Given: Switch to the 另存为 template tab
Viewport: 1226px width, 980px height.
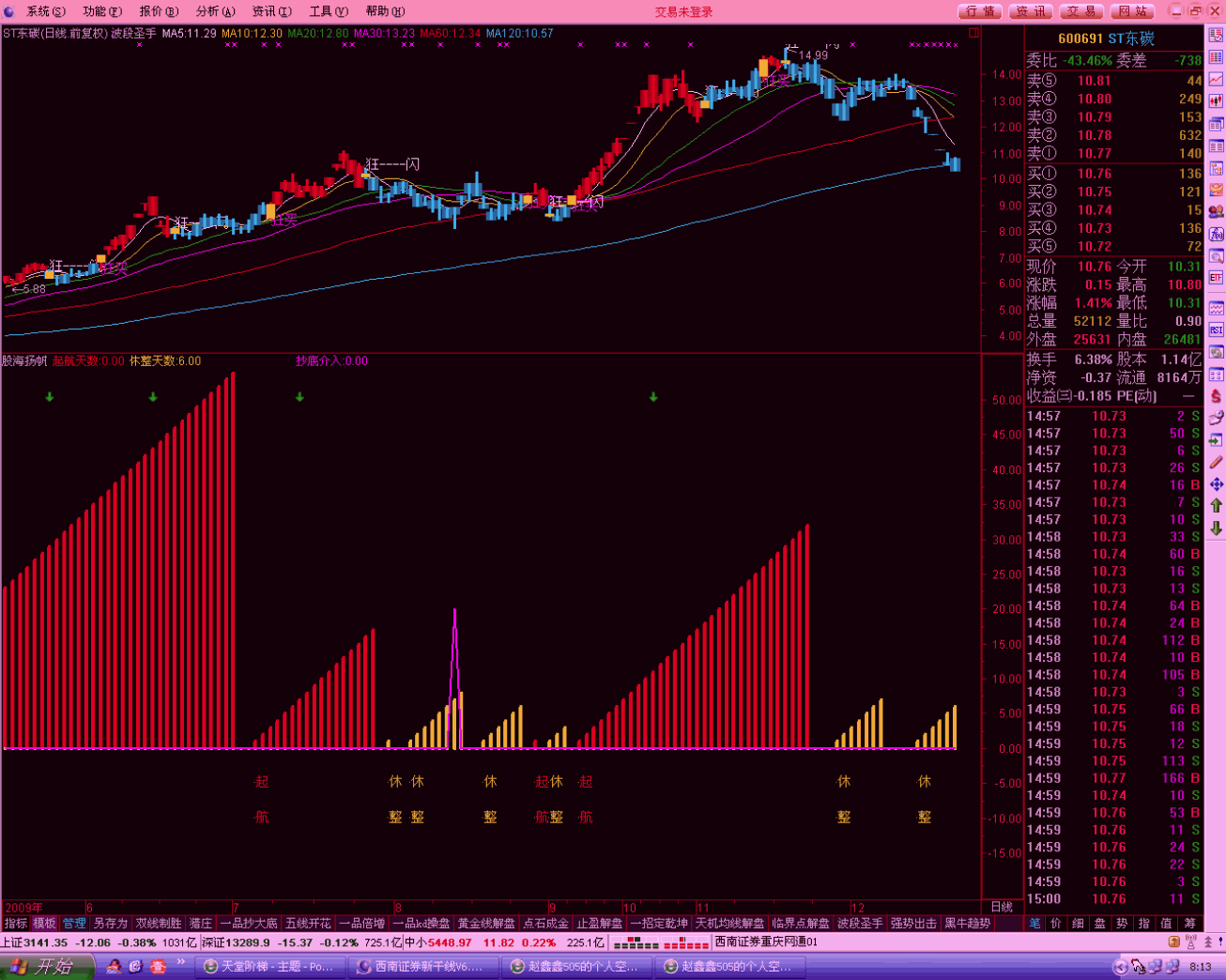Looking at the screenshot, I should [x=110, y=924].
